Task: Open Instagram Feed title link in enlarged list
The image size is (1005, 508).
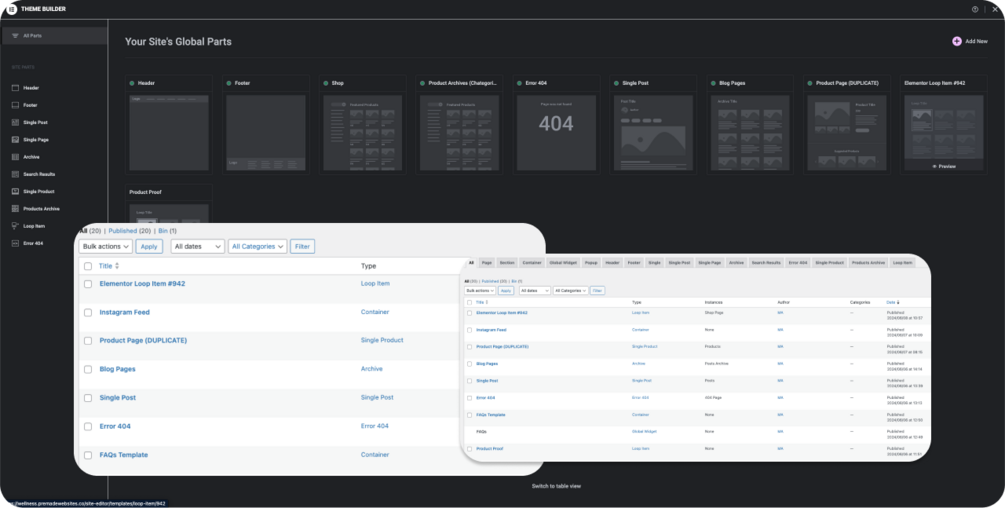Action: click(x=124, y=313)
